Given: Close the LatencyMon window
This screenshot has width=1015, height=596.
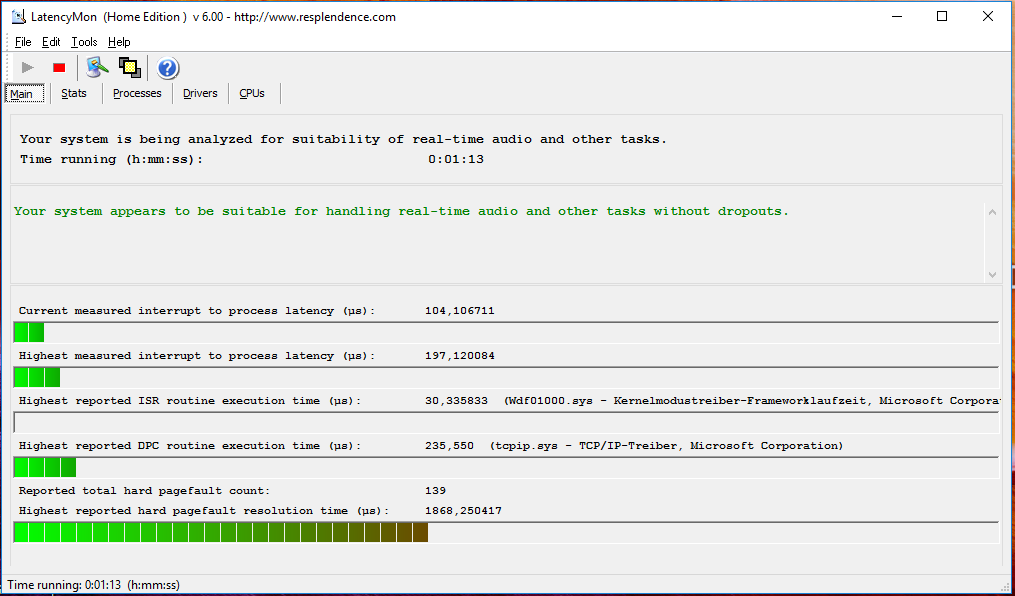Looking at the screenshot, I should [x=988, y=17].
